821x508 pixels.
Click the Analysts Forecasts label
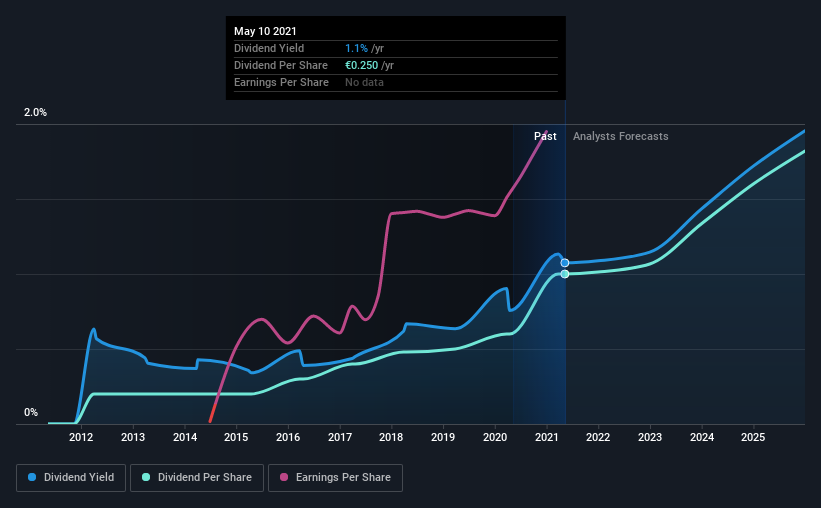click(620, 136)
